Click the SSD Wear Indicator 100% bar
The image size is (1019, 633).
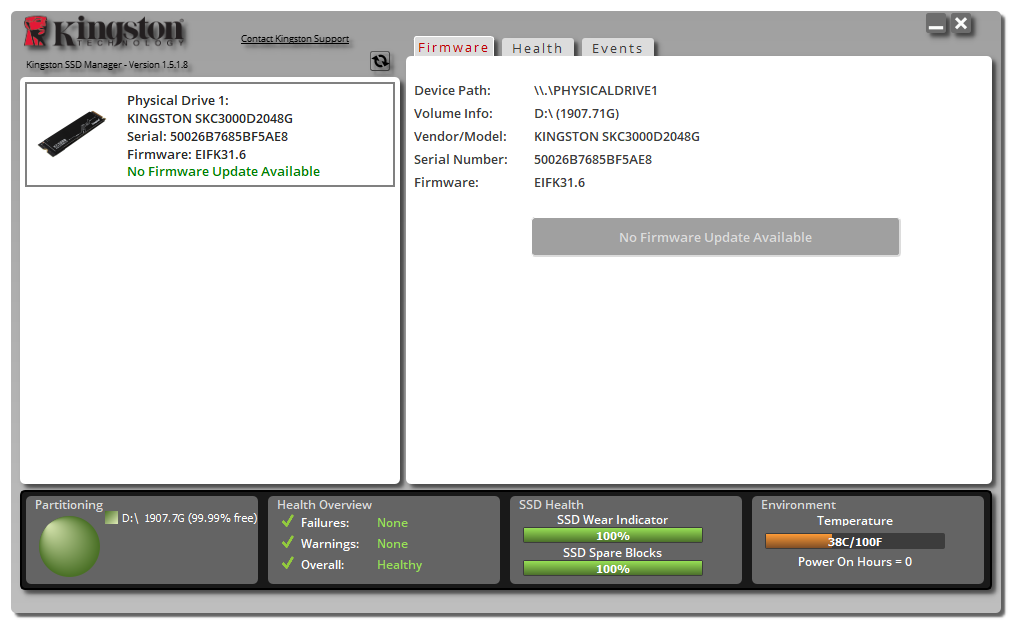click(x=613, y=536)
